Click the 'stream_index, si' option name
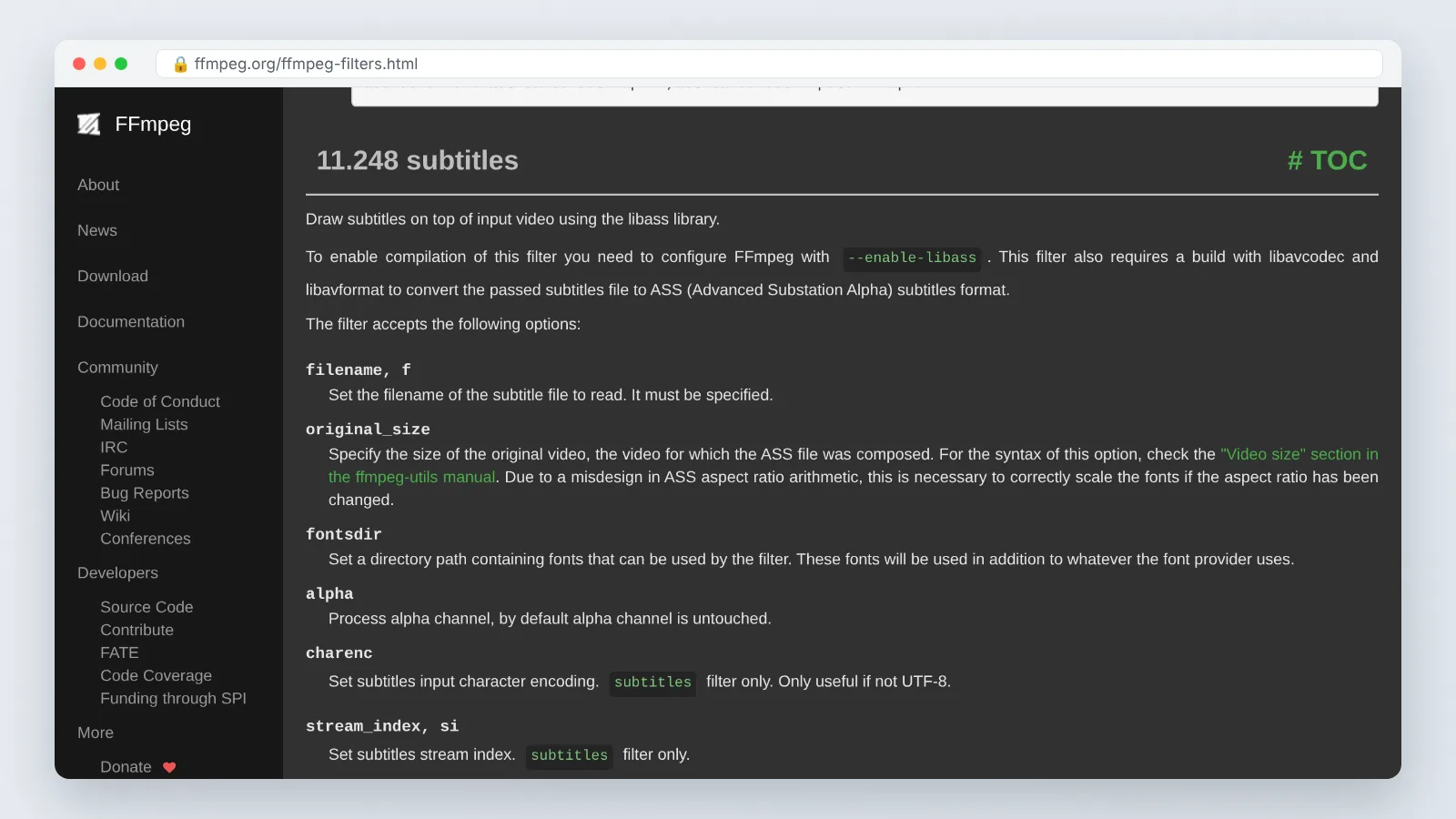This screenshot has width=1456, height=819. coord(382,726)
